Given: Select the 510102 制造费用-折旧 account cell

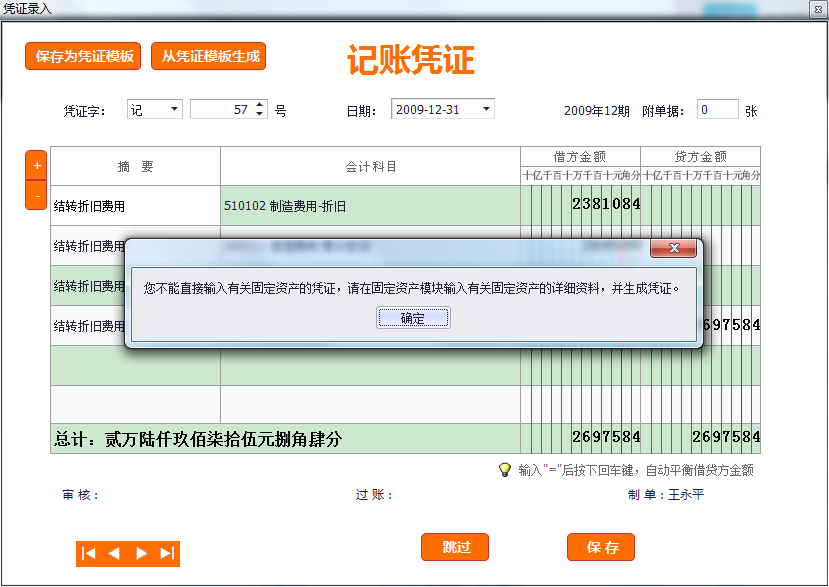Looking at the screenshot, I should (x=369, y=205).
